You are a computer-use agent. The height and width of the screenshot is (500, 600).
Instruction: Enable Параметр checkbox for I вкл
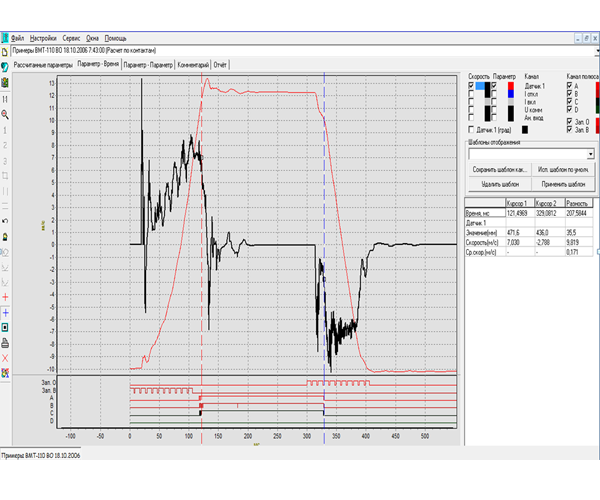(x=494, y=102)
